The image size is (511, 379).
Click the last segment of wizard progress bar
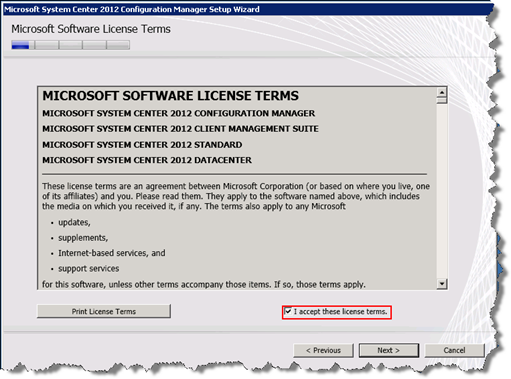click(x=118, y=45)
